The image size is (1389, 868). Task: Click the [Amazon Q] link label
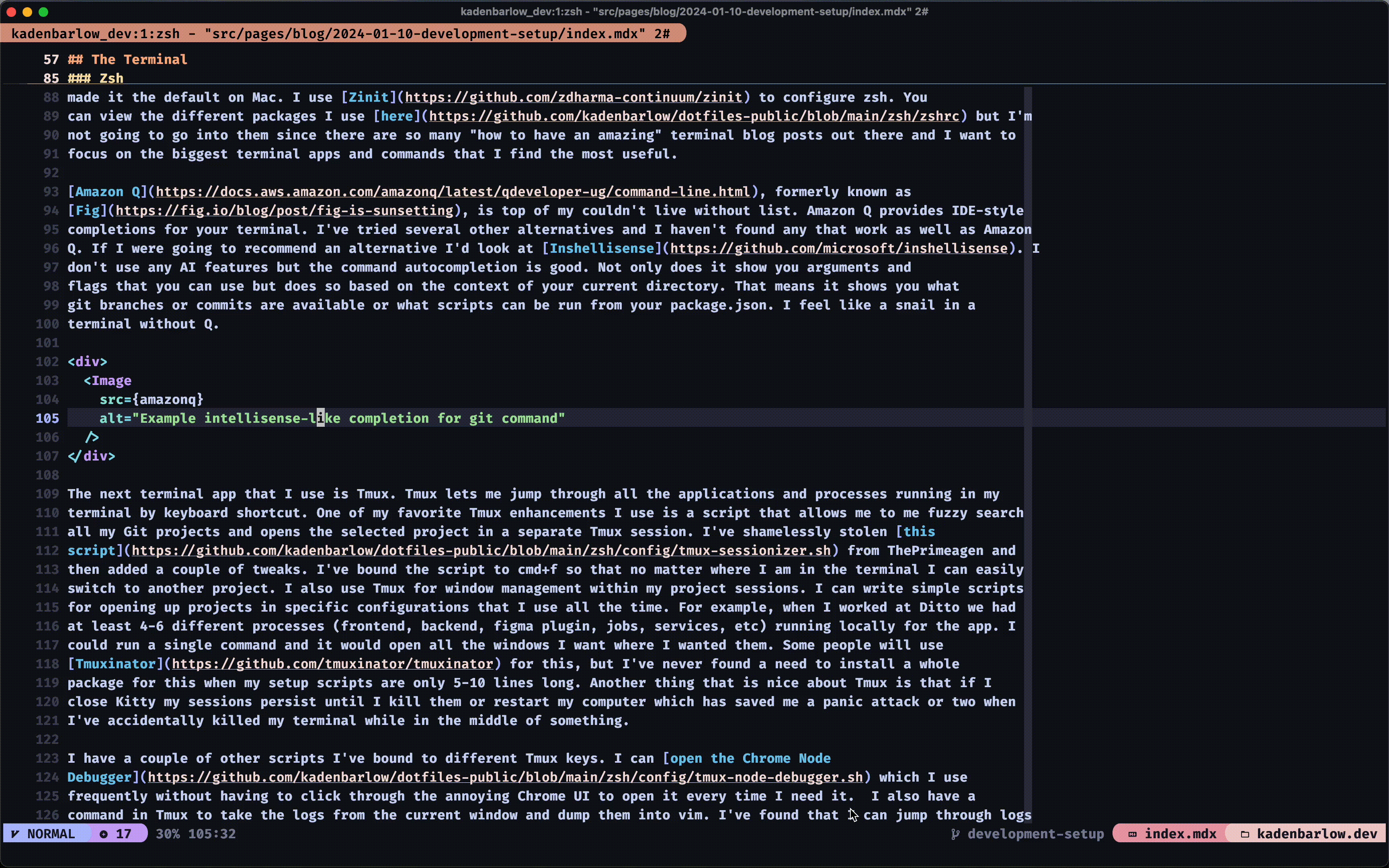[x=107, y=192]
